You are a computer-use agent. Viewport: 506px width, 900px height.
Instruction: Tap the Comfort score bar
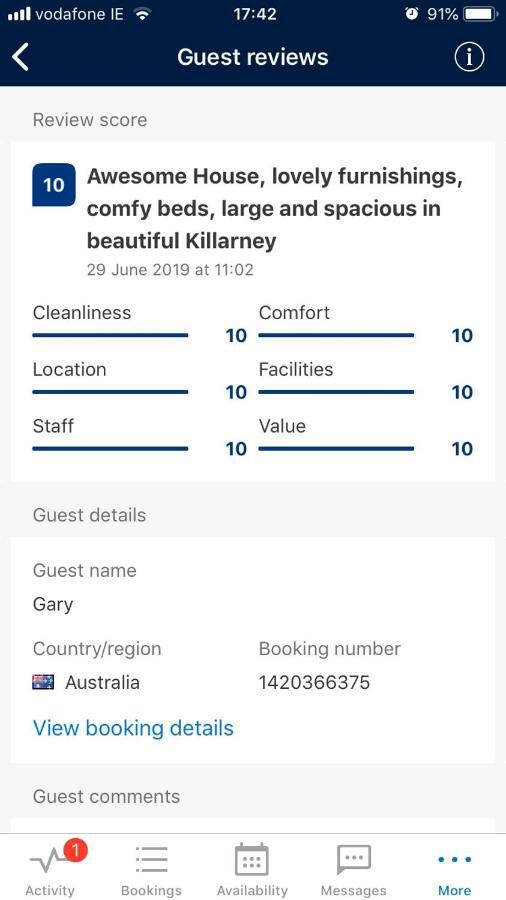click(336, 335)
